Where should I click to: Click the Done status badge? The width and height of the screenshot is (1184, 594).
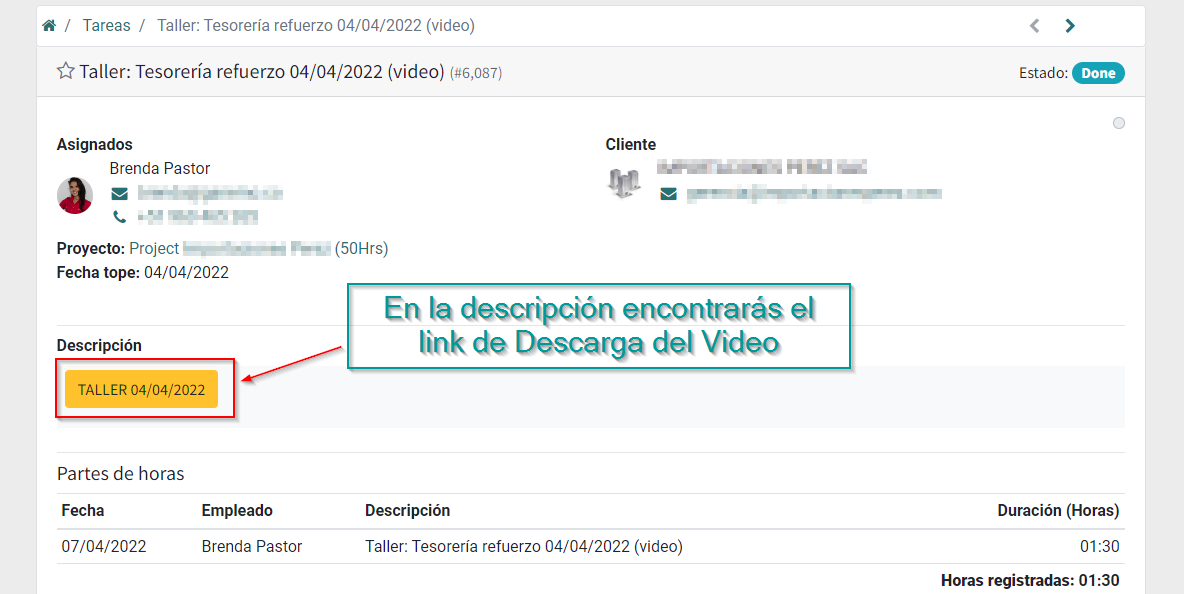[1098, 73]
